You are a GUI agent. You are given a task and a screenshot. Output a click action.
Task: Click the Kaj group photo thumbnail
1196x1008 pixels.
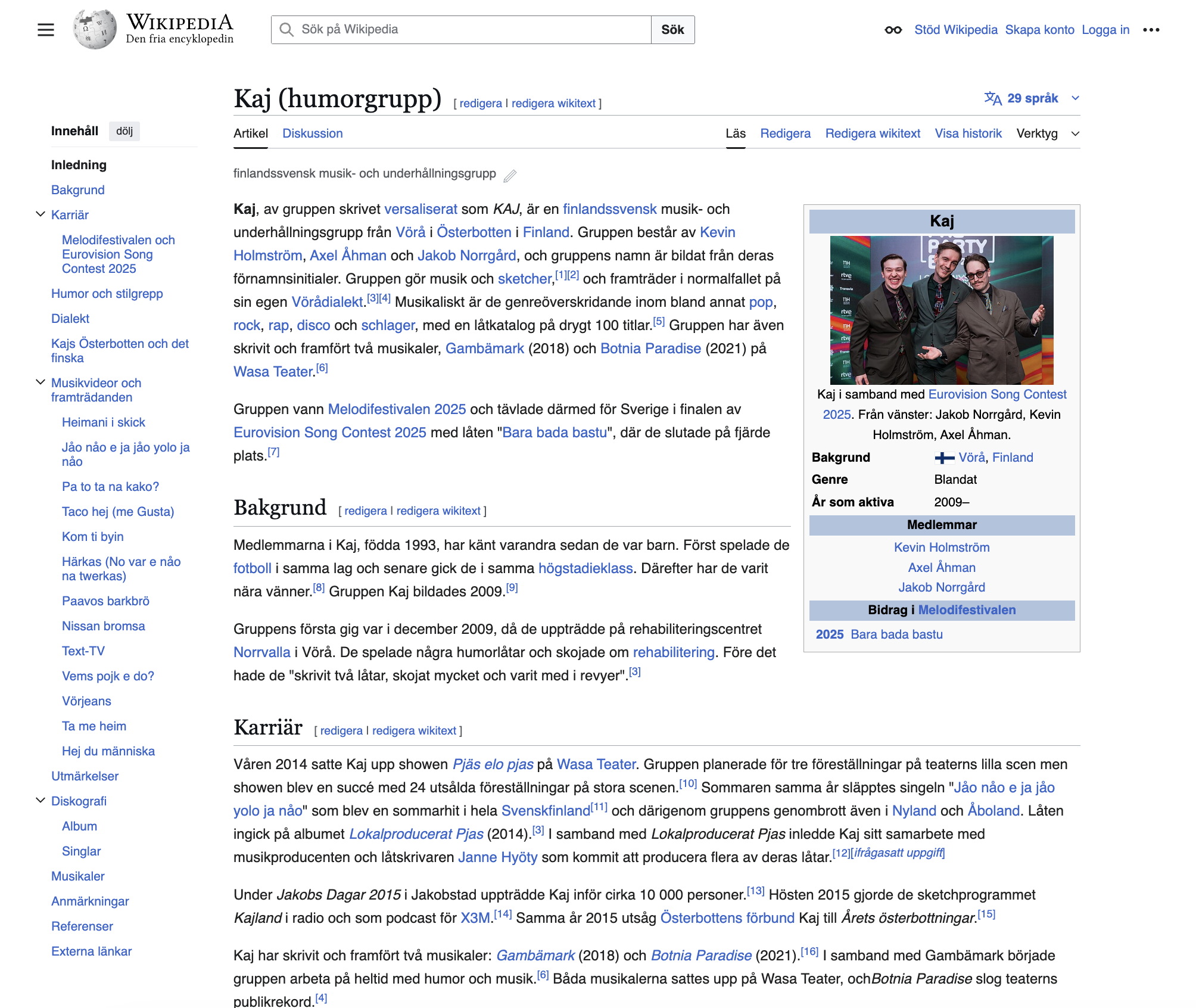coord(941,310)
